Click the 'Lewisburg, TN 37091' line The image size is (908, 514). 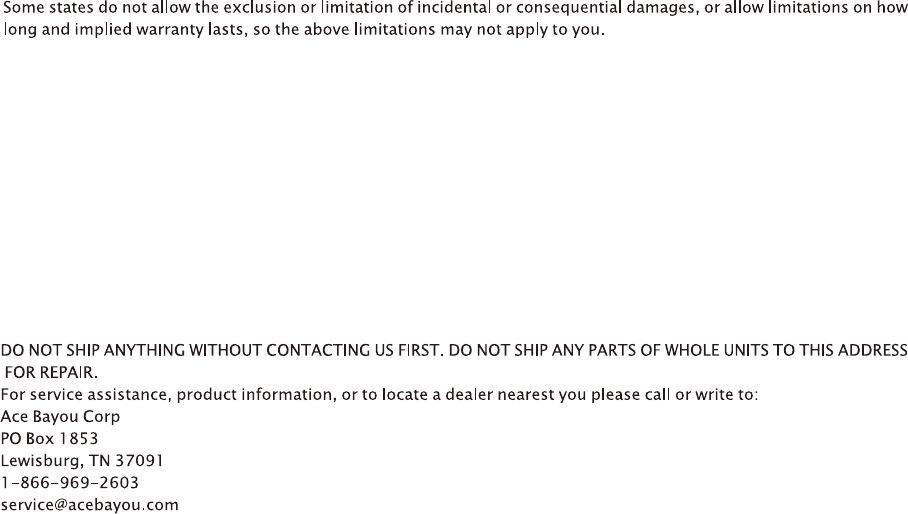coord(83,460)
